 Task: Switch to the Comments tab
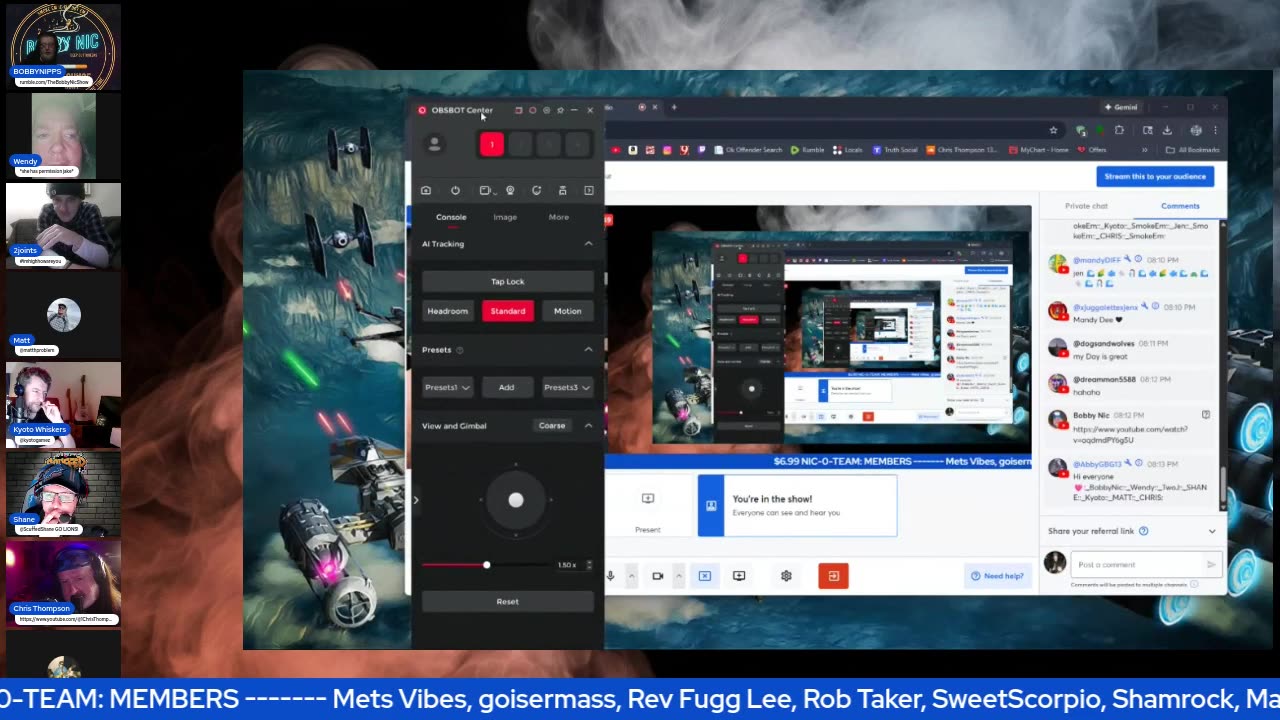tap(1180, 206)
